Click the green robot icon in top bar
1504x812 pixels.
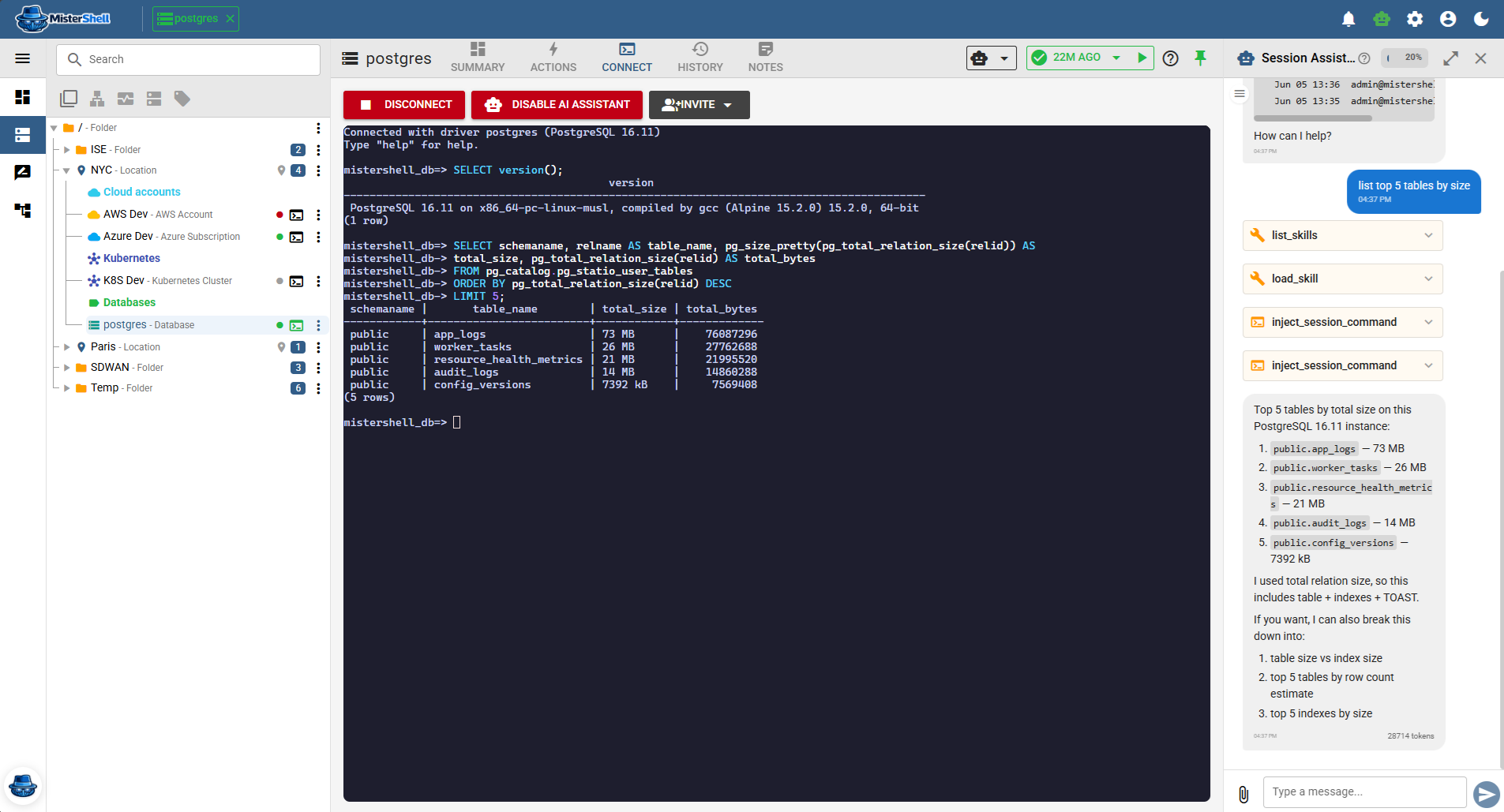pos(1382,19)
